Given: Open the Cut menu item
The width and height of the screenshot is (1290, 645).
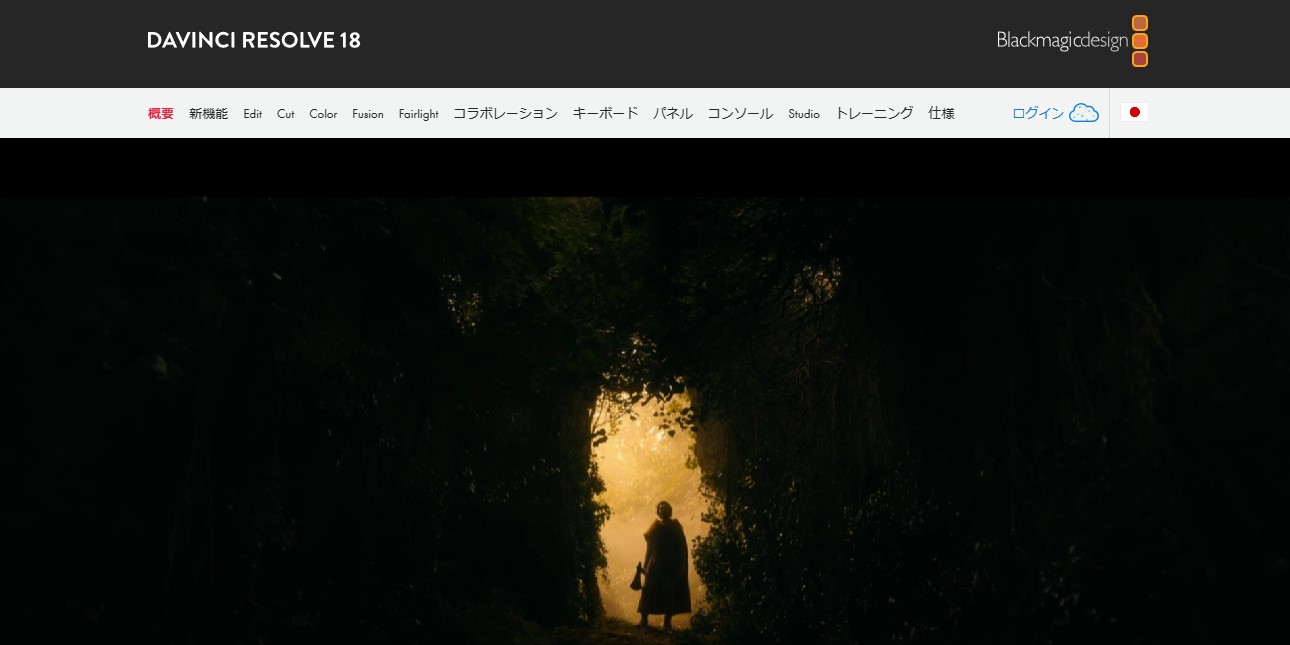Looking at the screenshot, I should click(x=286, y=114).
